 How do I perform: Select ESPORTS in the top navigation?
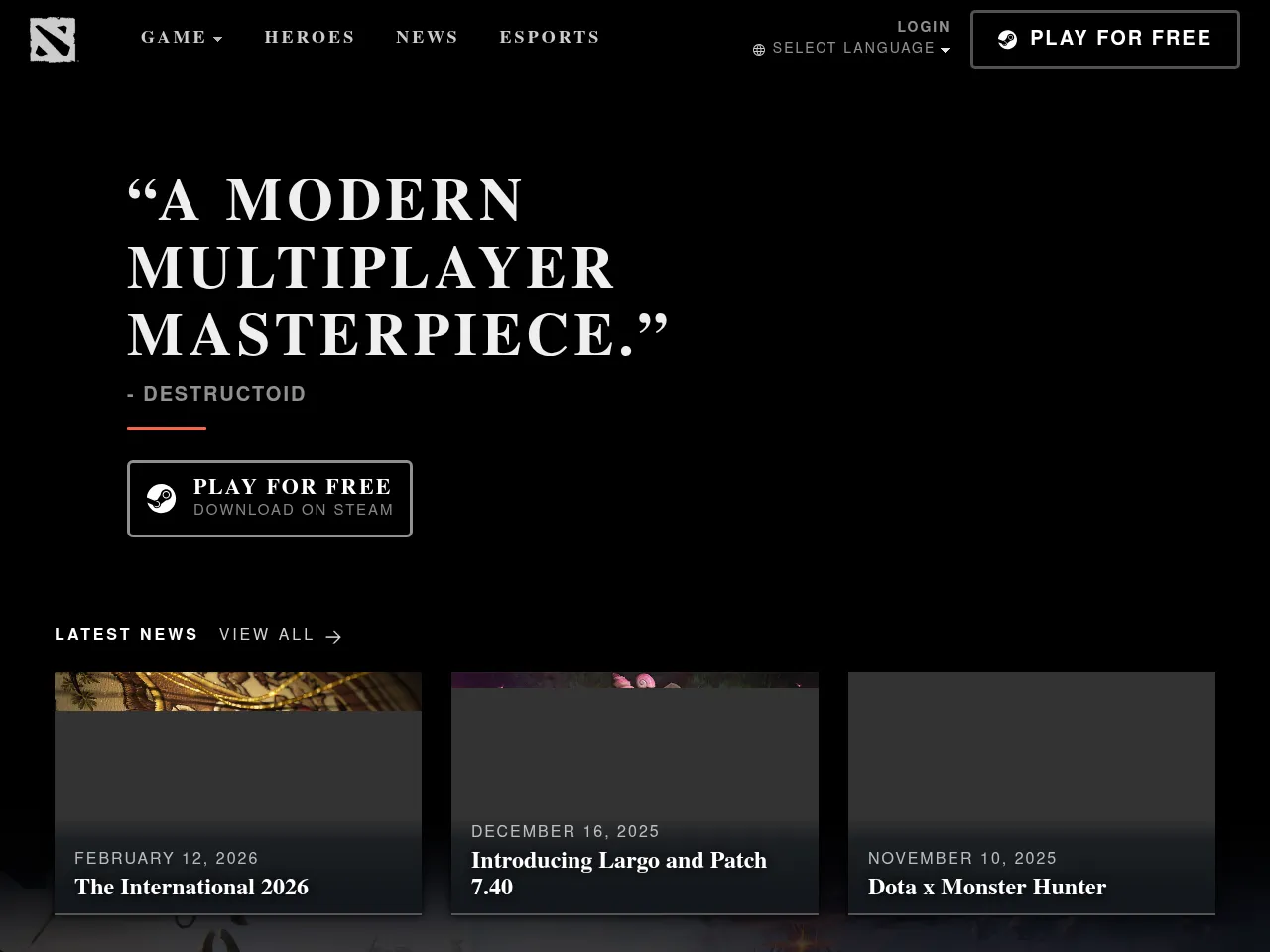[x=550, y=38]
